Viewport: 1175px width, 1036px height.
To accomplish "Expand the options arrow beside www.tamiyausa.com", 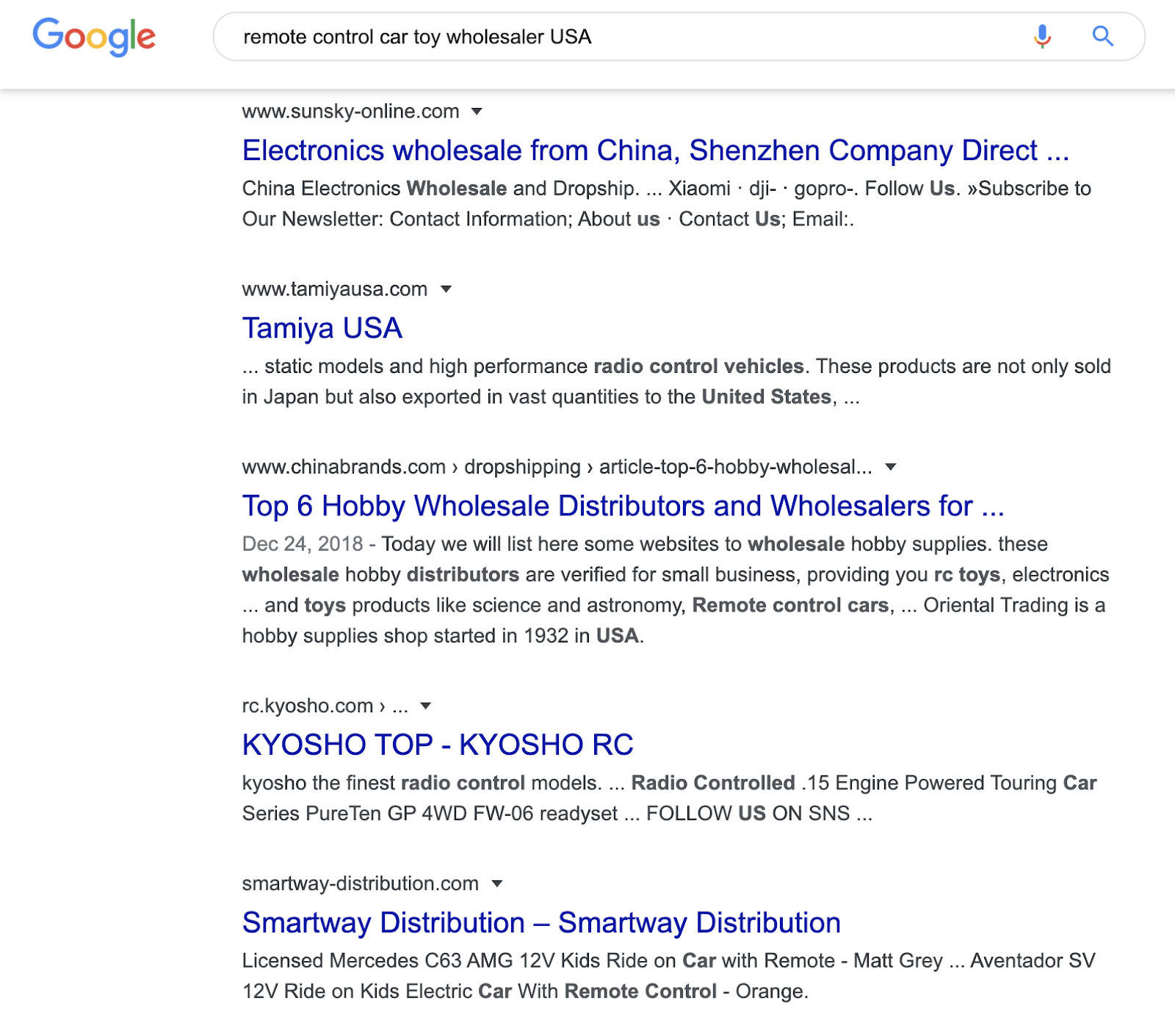I will (x=446, y=289).
